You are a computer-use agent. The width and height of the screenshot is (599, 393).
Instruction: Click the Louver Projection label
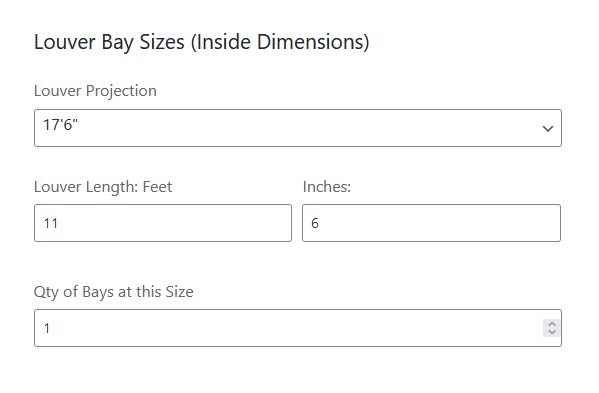95,91
